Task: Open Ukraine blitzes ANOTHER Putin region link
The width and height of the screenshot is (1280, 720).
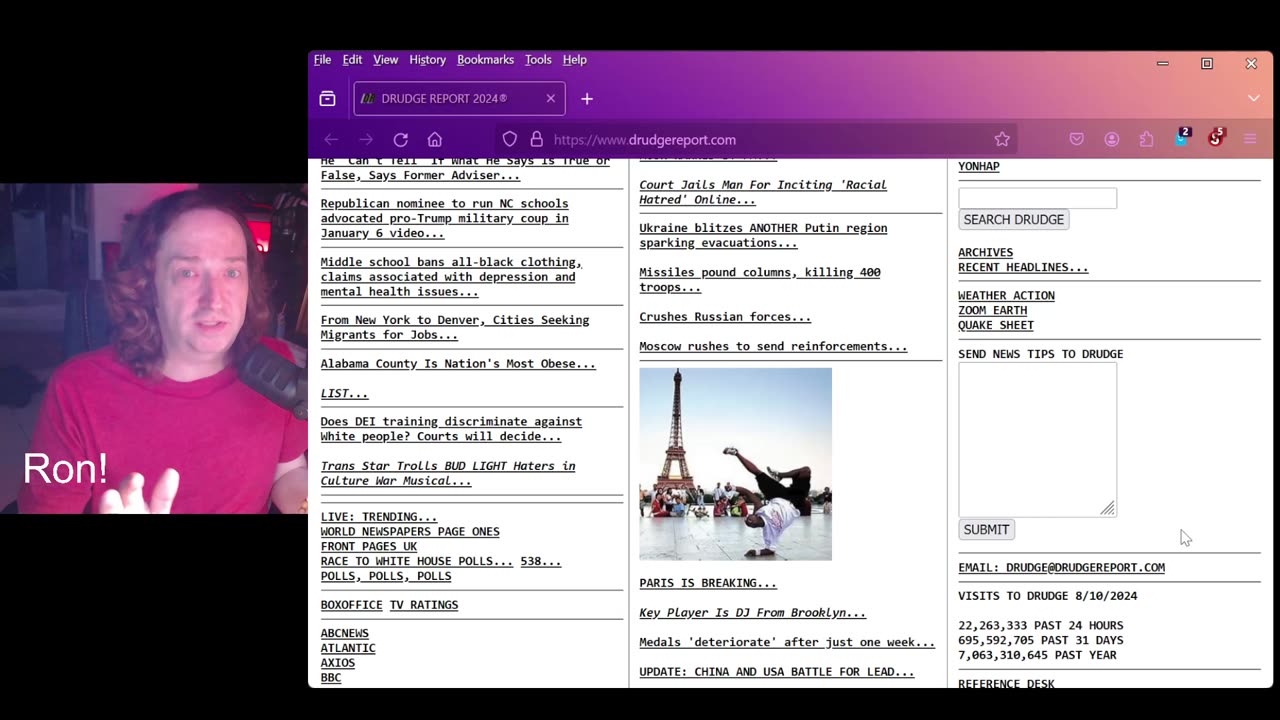Action: 763,236
